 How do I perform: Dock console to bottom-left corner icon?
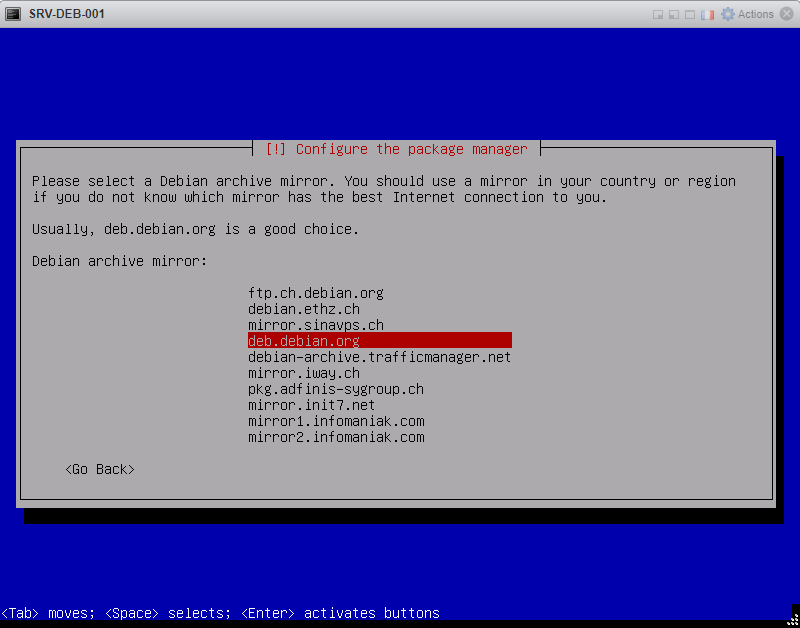674,14
